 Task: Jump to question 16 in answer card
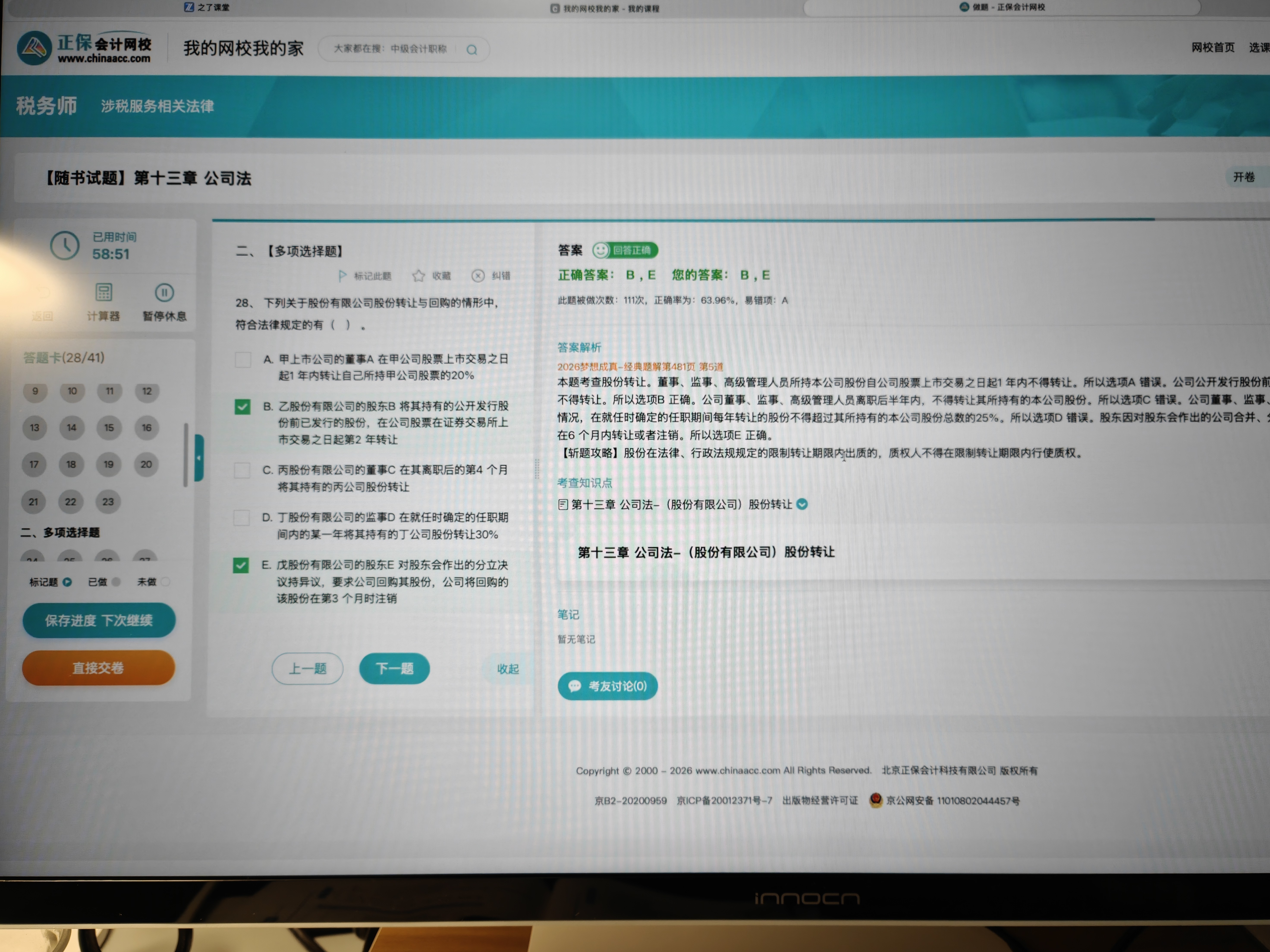(146, 428)
